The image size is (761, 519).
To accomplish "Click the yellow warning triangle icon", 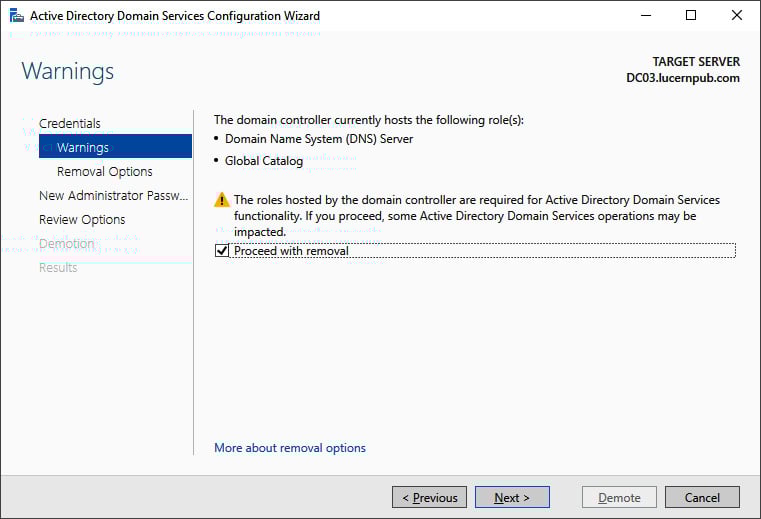I will pos(222,200).
